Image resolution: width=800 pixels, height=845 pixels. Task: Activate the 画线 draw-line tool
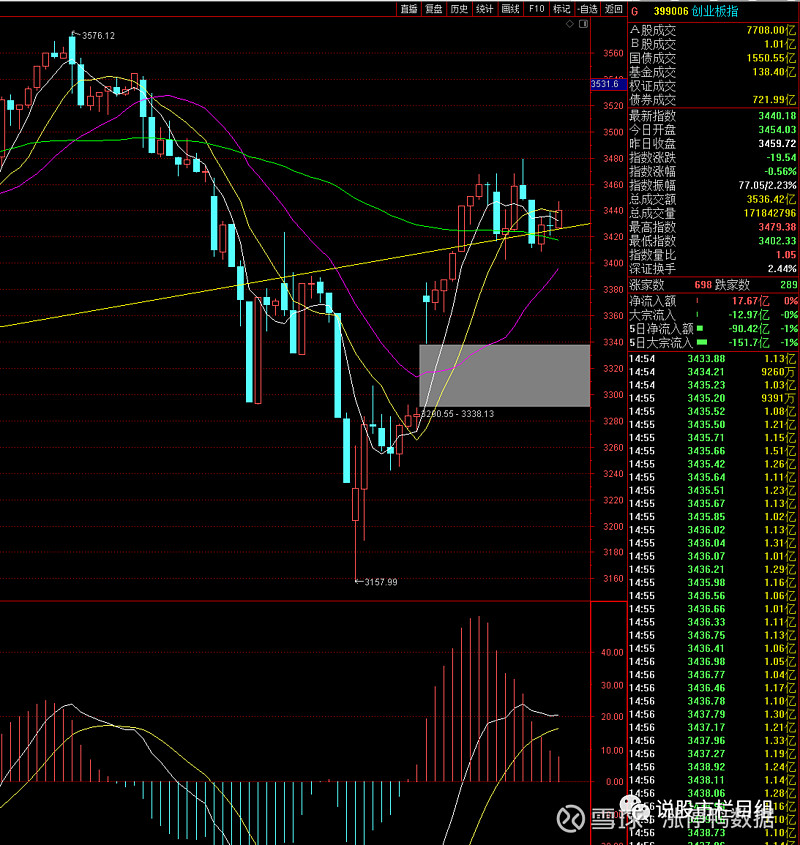(511, 9)
